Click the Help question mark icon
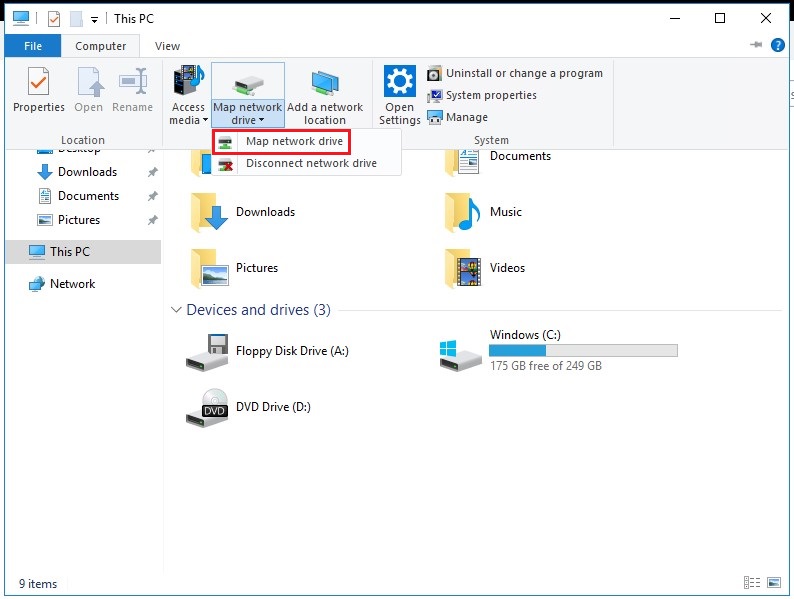794x599 pixels. pos(777,45)
